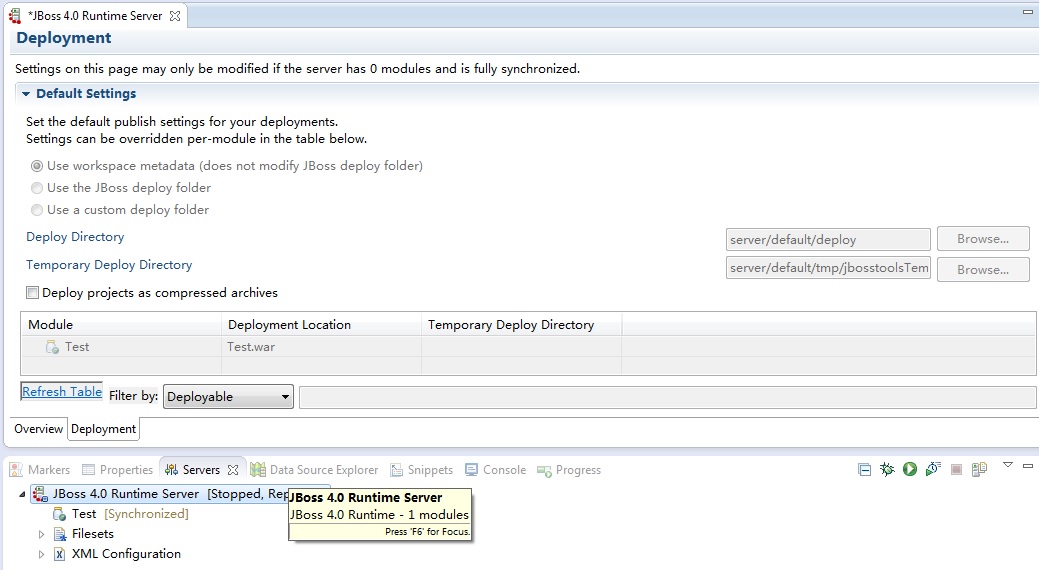Start the server with green play icon
This screenshot has height=570, width=1039.
point(910,469)
